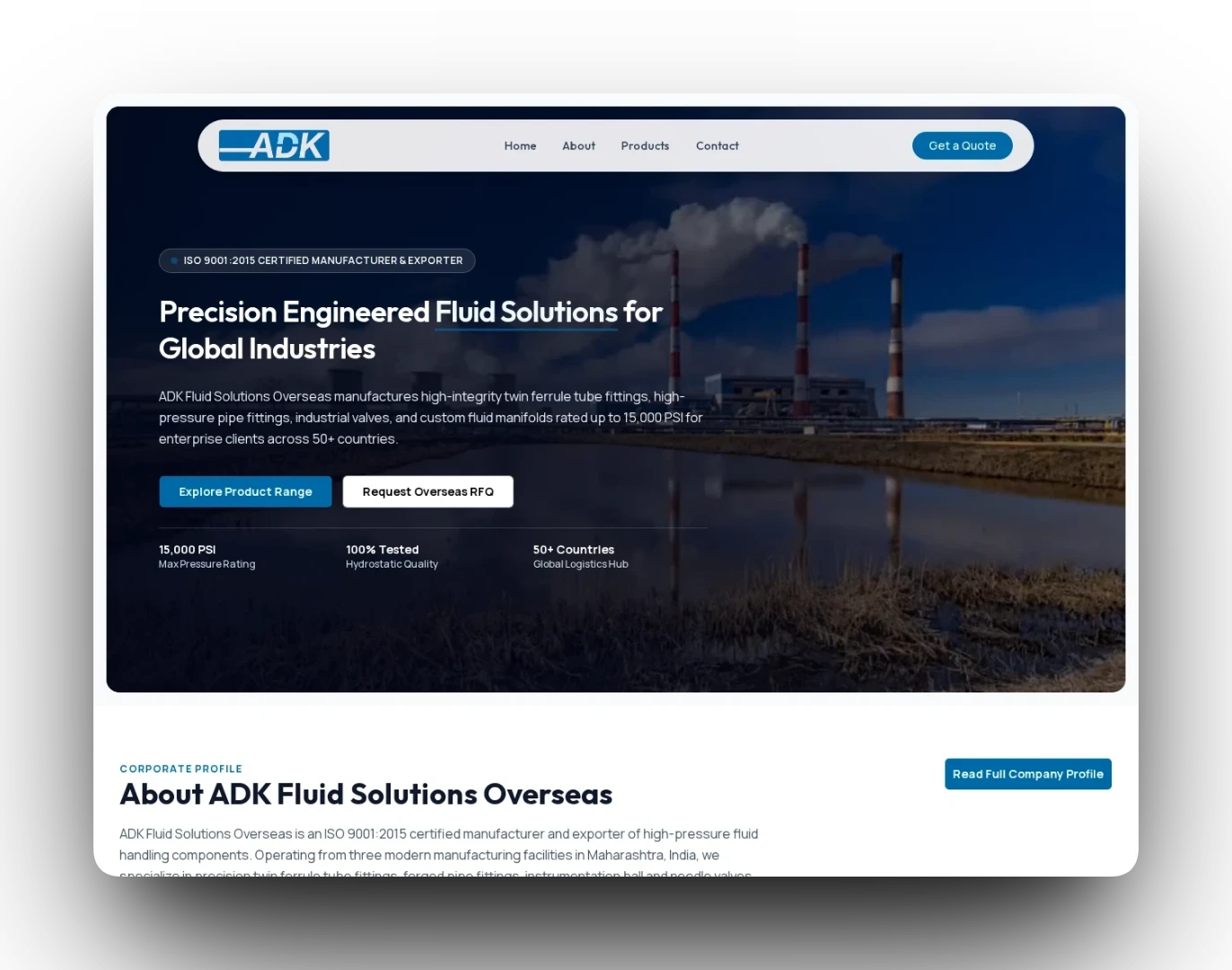Click the 'Global Logistics Hub' label

[580, 564]
